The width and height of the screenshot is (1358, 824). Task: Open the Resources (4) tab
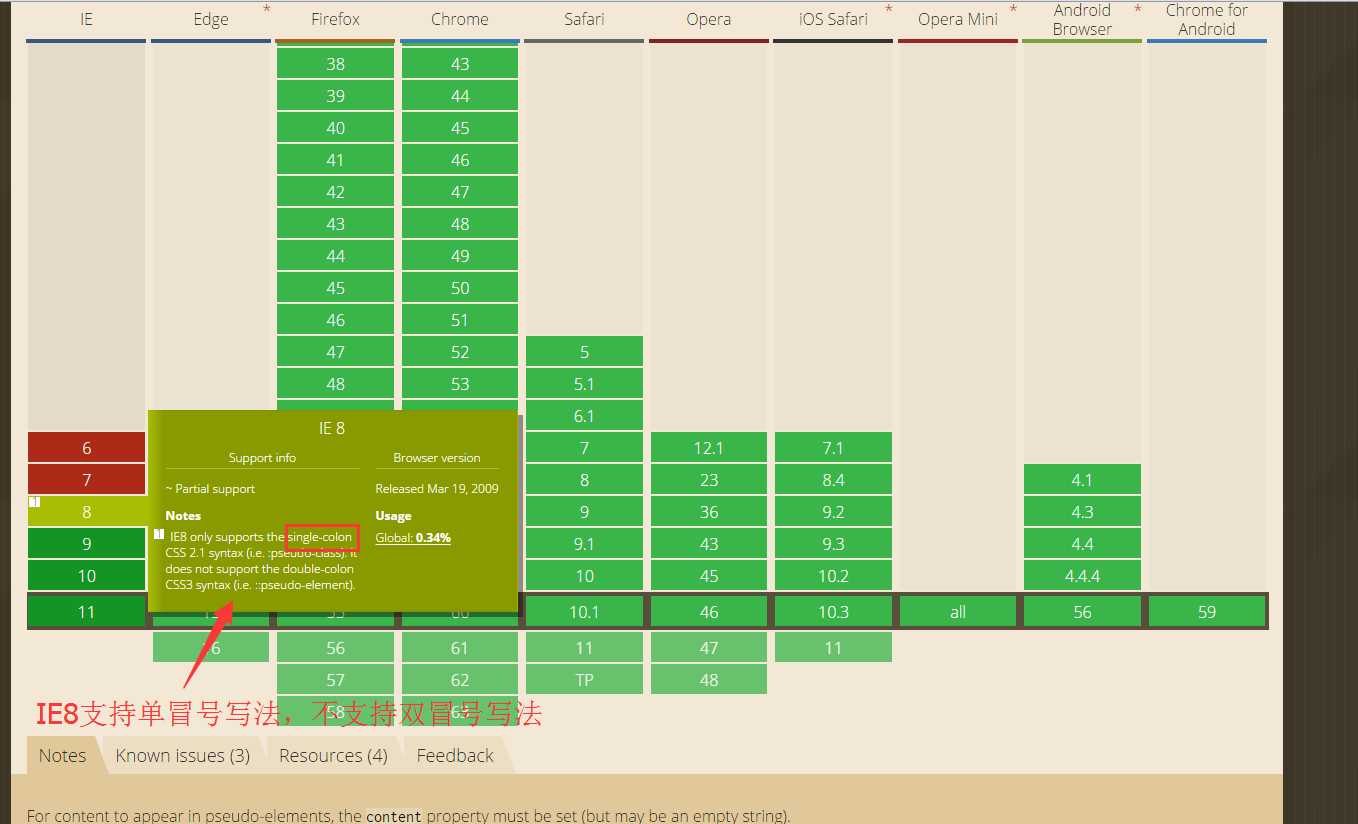(x=333, y=755)
